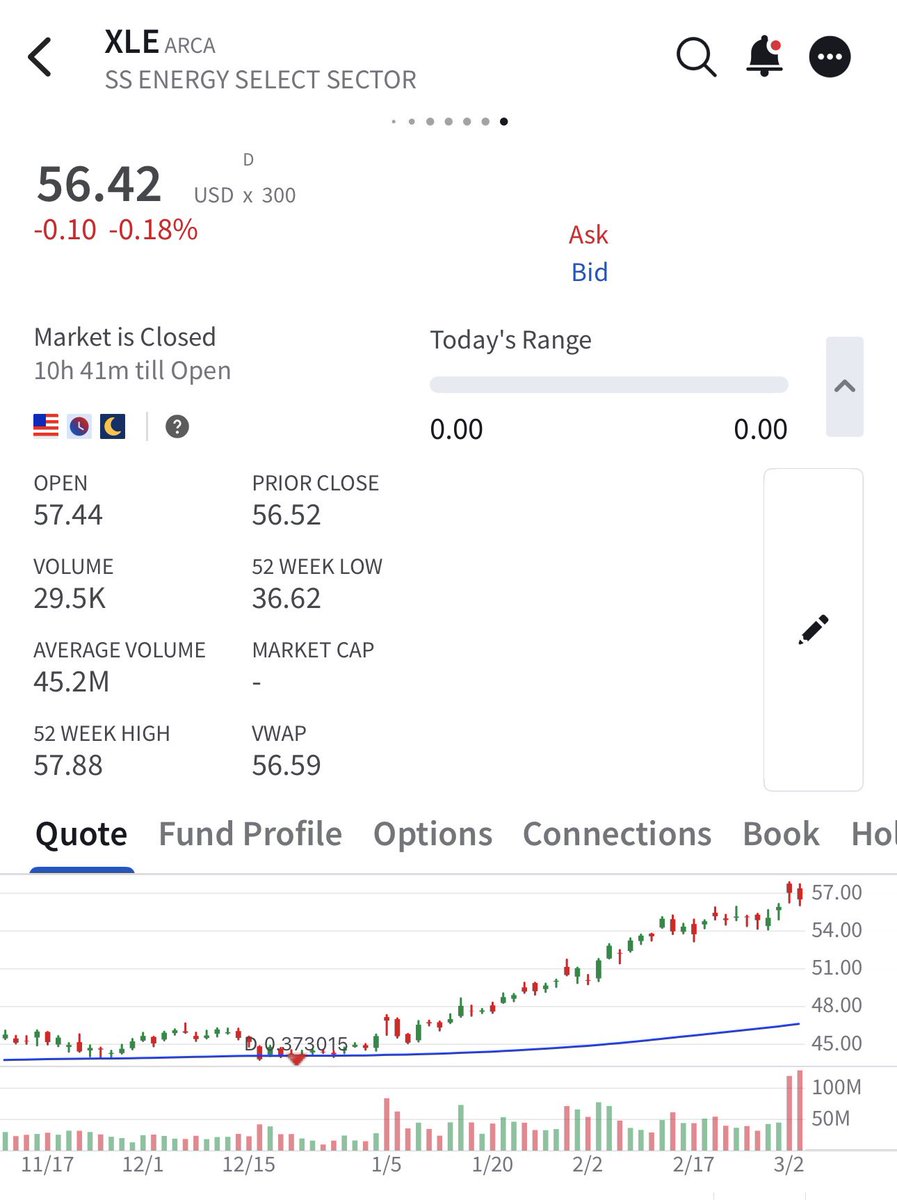Screen dimensions: 897x1200
Task: Open the question mark help icon
Action: point(177,427)
